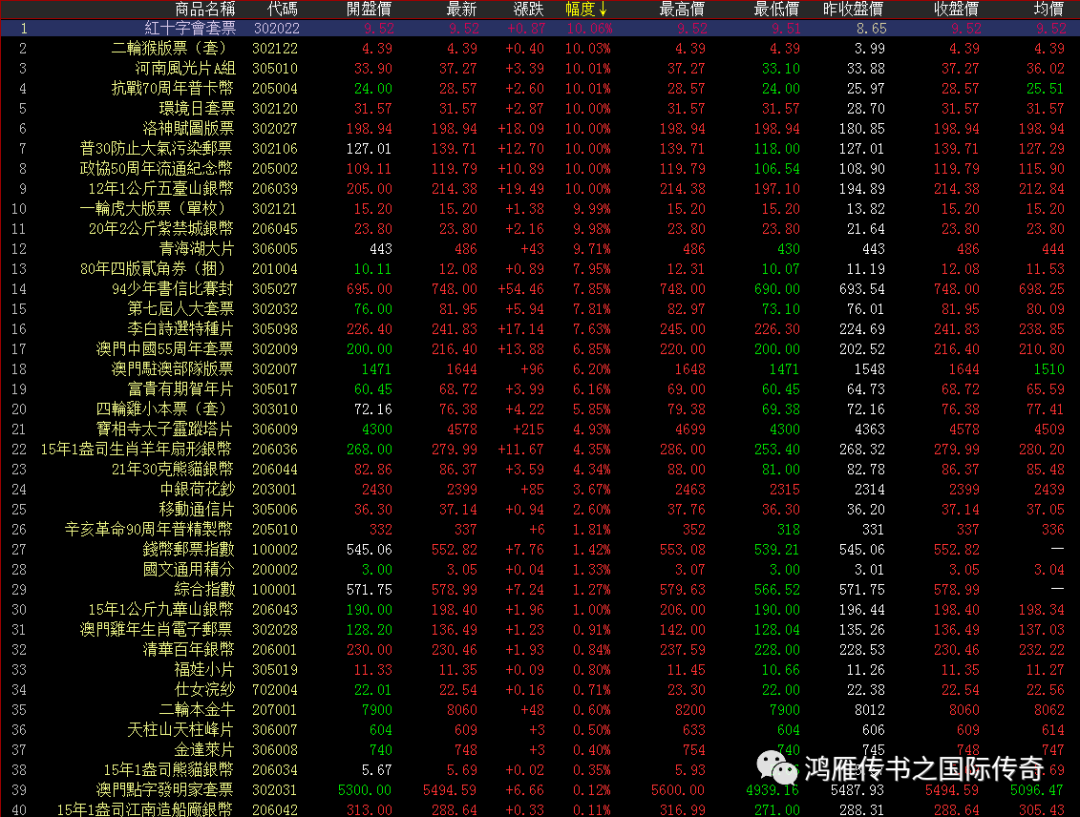The height and width of the screenshot is (817, 1080).
Task: Select the 寶相寺太子靈蹤塔片 row
Action: pyautogui.click(x=540, y=429)
